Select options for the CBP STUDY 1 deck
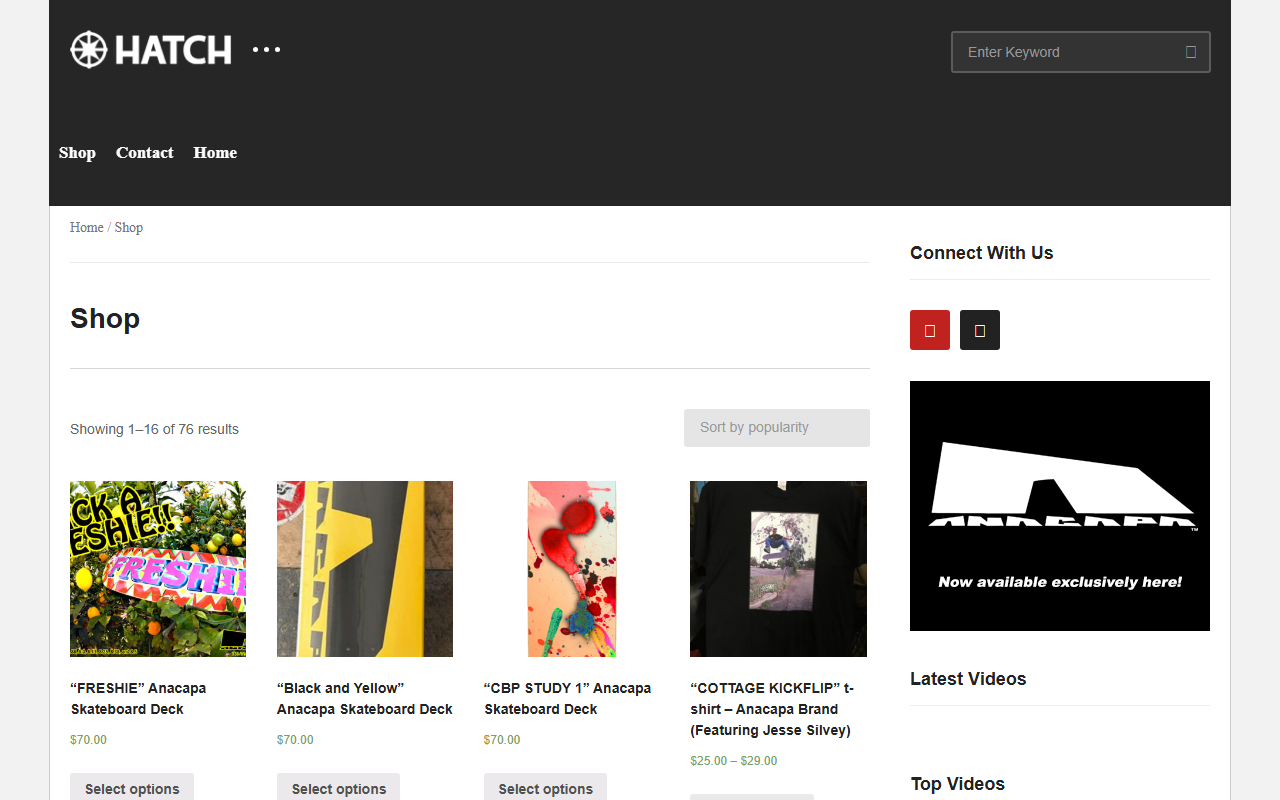The width and height of the screenshot is (1280, 800). pyautogui.click(x=546, y=787)
